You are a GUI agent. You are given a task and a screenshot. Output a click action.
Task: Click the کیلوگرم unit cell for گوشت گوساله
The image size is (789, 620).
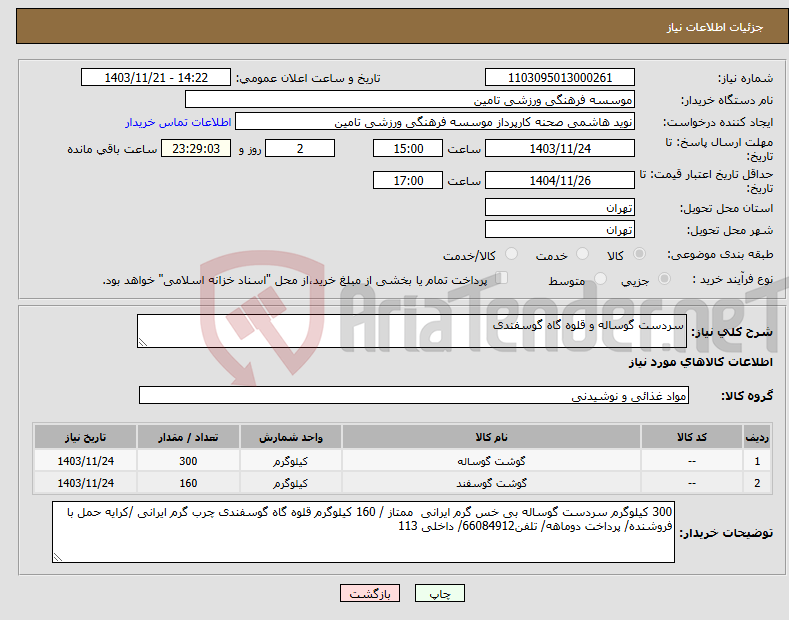point(291,461)
